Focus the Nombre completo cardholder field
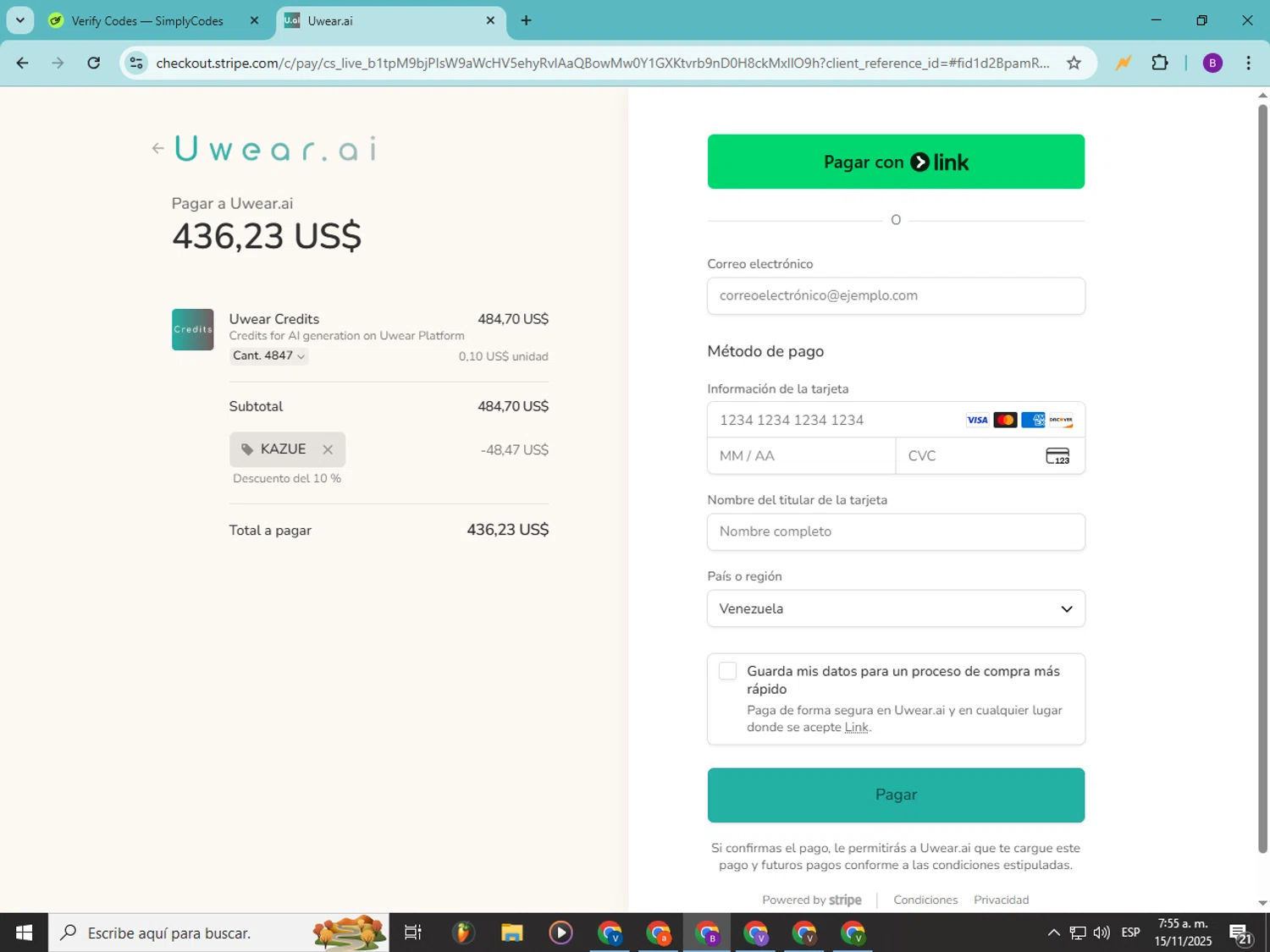 tap(896, 532)
